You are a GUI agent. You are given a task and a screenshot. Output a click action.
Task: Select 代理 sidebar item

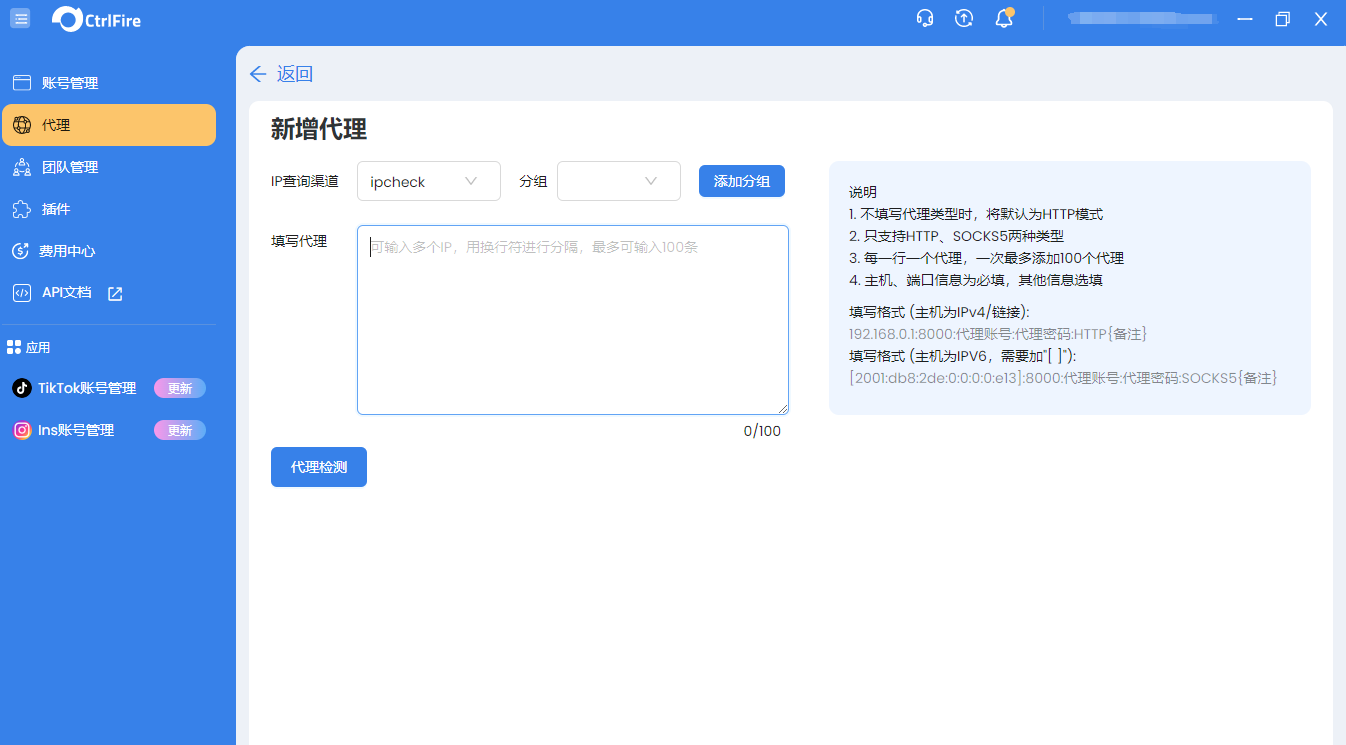click(x=109, y=125)
